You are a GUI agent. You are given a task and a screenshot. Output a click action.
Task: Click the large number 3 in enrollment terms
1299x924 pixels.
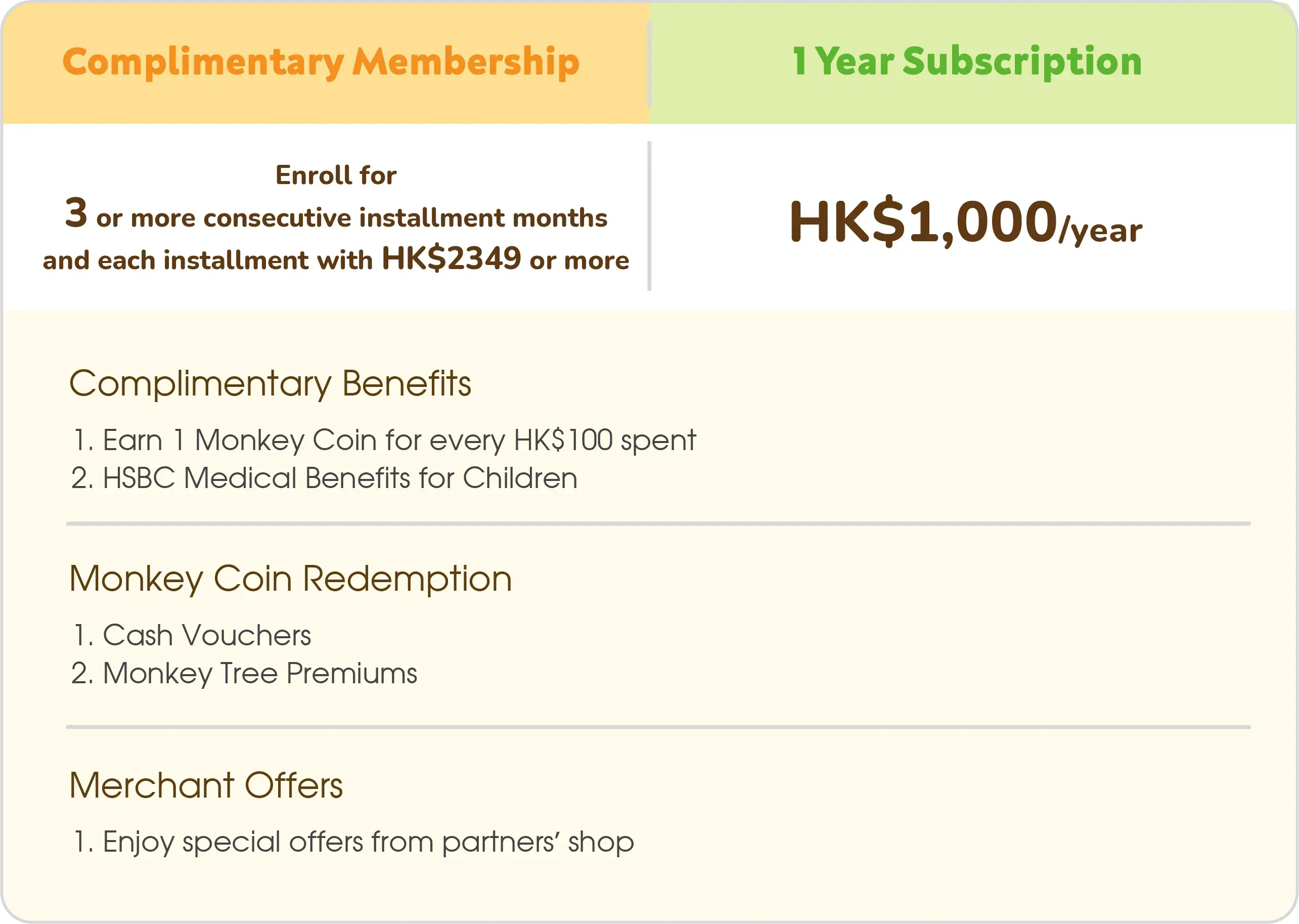(76, 212)
